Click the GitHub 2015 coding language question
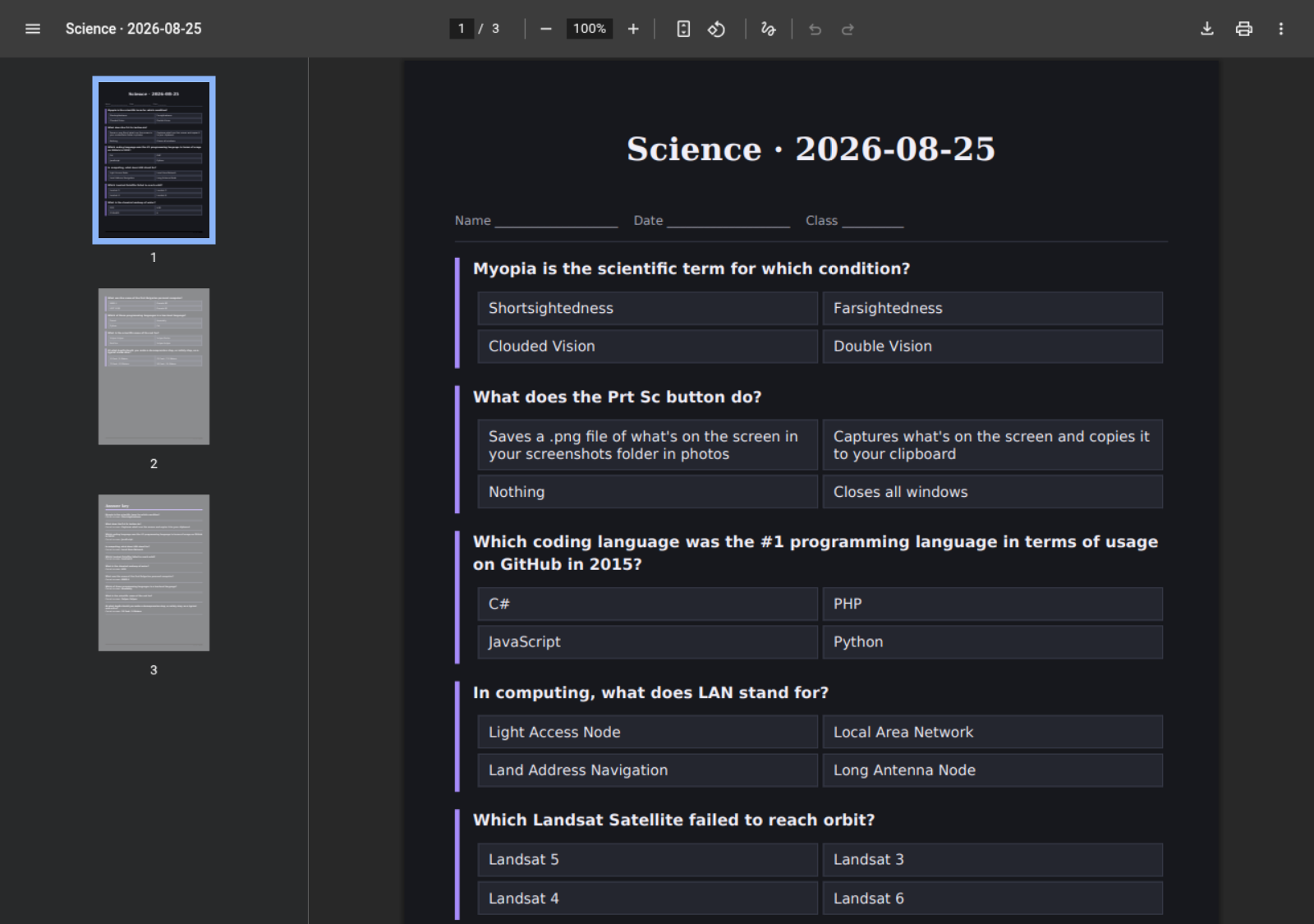 tap(816, 553)
